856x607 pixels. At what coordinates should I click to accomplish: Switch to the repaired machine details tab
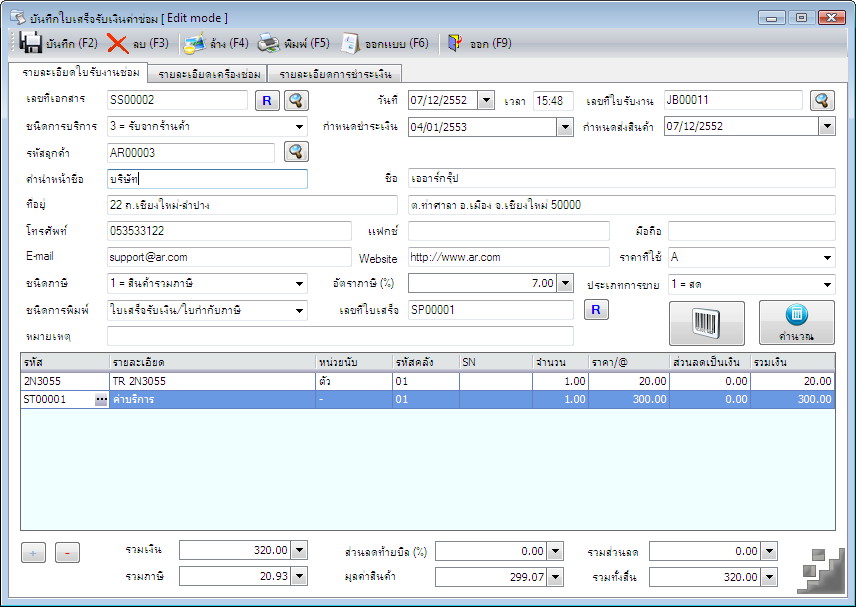click(x=209, y=74)
